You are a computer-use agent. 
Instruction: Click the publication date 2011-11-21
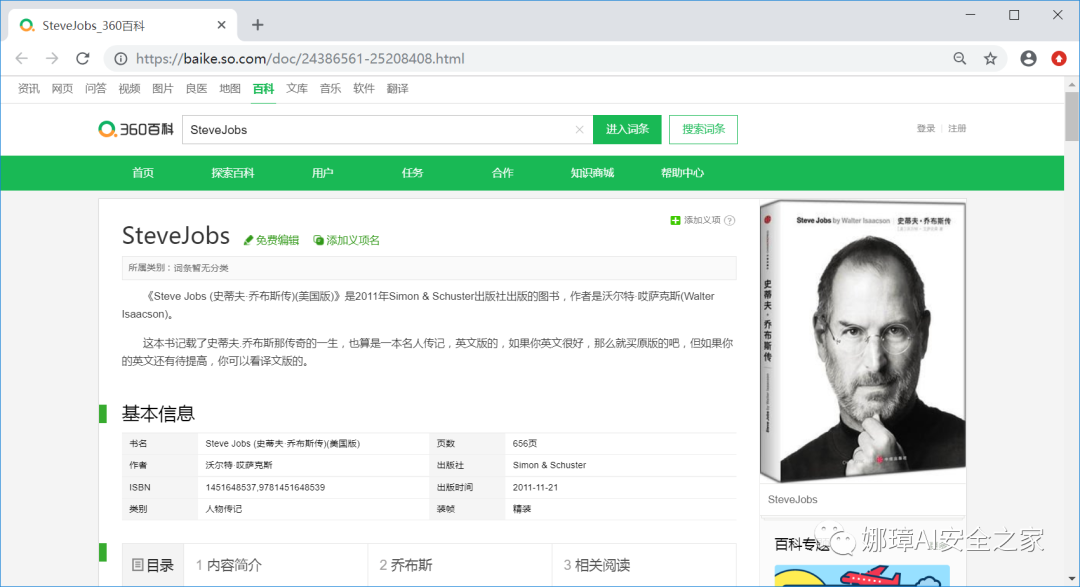(535, 487)
